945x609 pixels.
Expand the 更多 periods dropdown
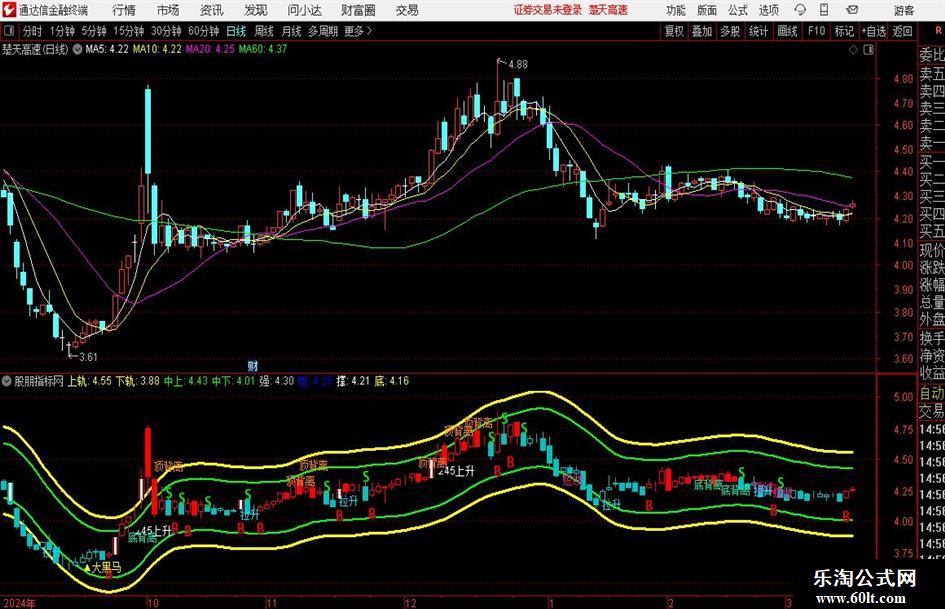[358, 31]
